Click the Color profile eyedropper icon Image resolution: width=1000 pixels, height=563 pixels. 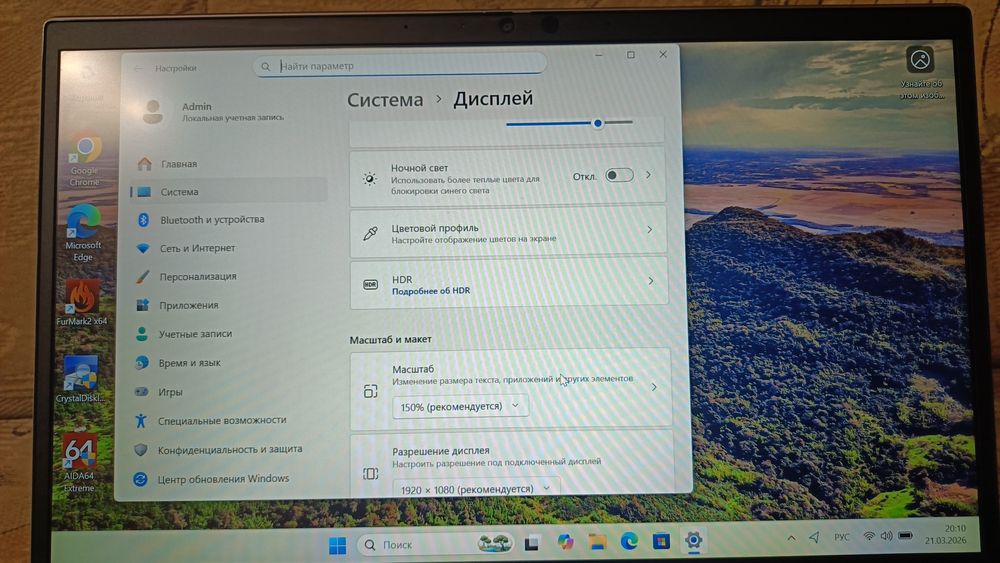tap(370, 233)
